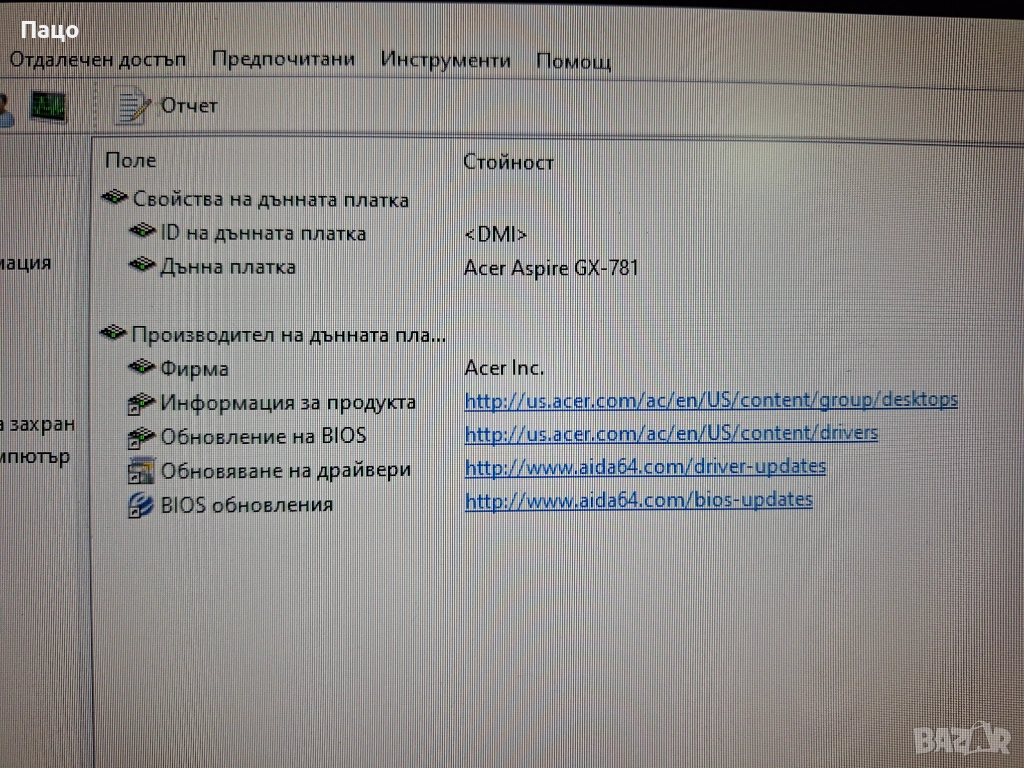Click the chip icon beside Свойства на дънната платка
Viewport: 1024px width, 768px height.
coord(115,199)
